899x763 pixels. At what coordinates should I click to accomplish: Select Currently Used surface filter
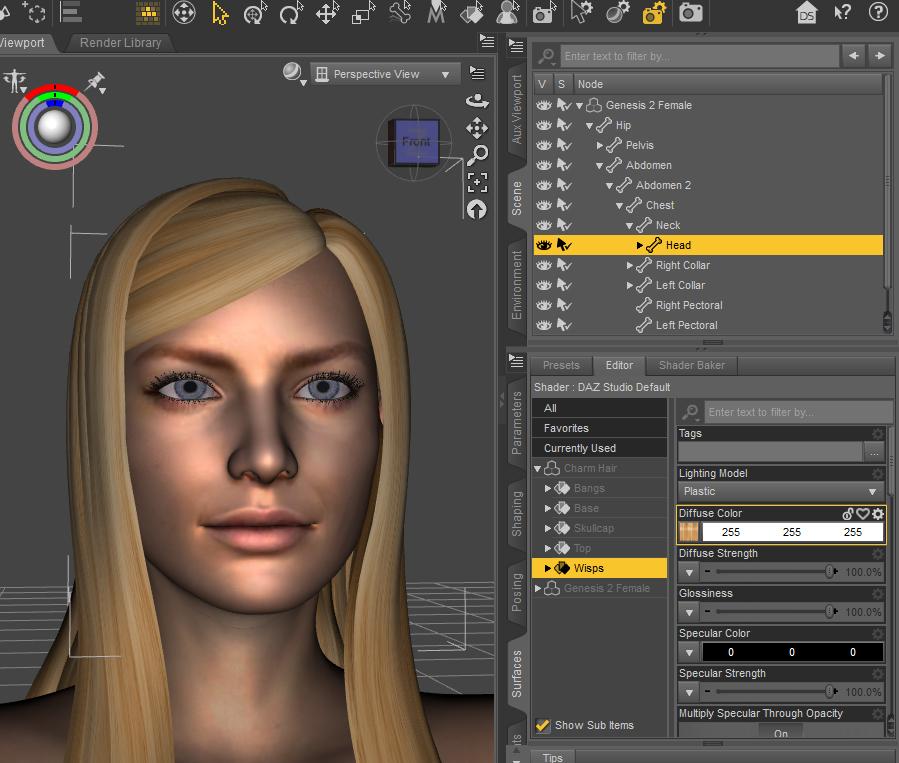pos(580,448)
